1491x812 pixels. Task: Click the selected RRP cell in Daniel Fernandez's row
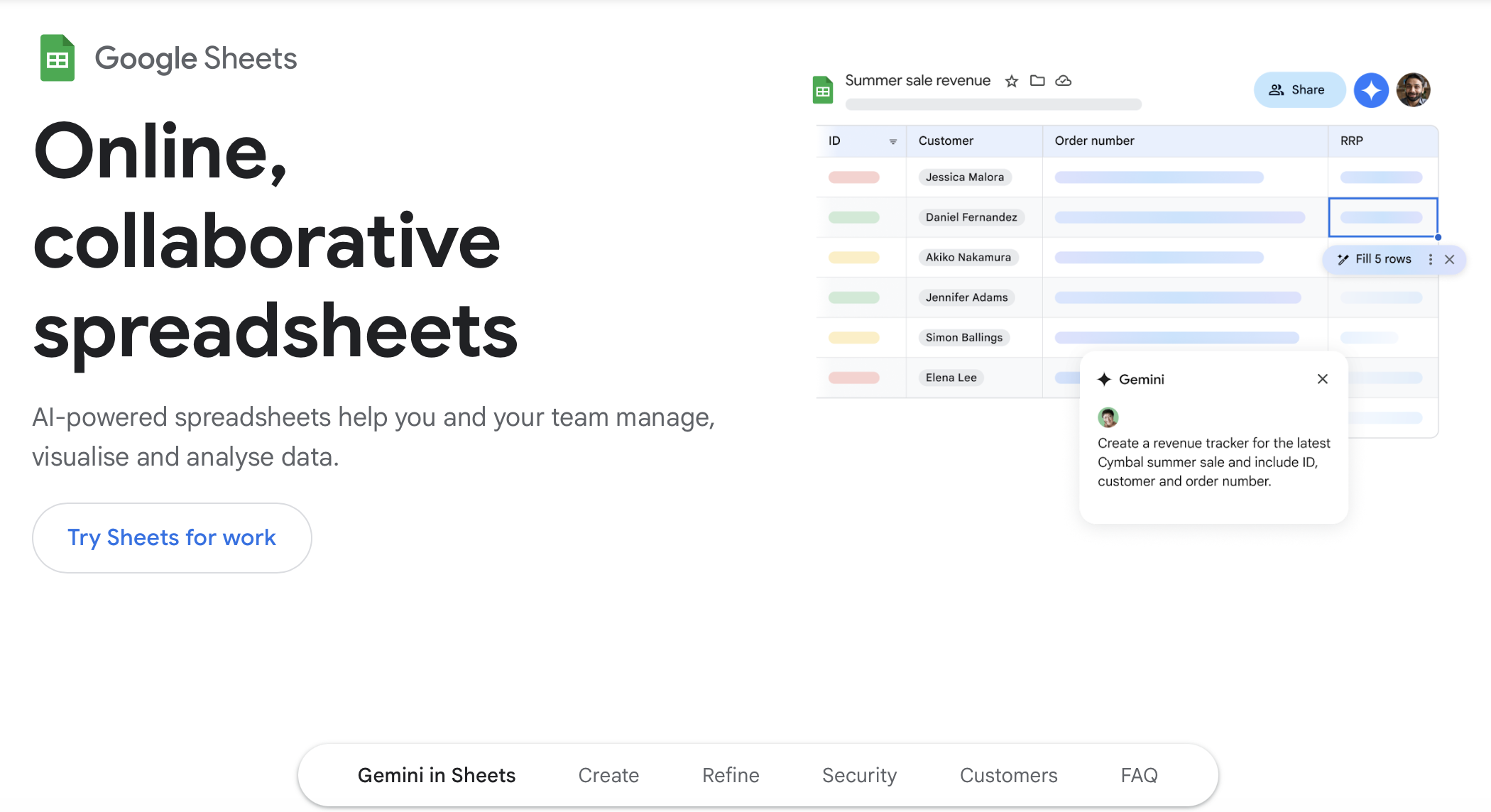click(x=1383, y=217)
